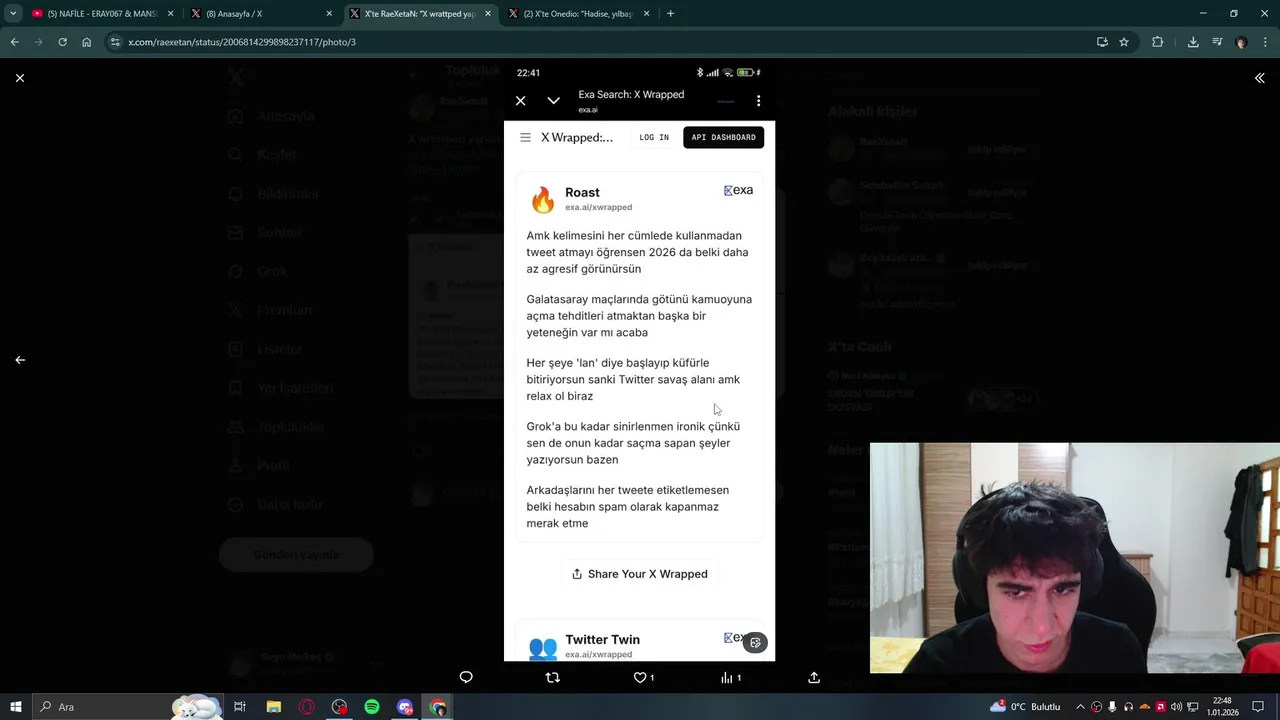Open Discord from the taskbar
Viewport: 1280px width, 720px height.
point(405,707)
